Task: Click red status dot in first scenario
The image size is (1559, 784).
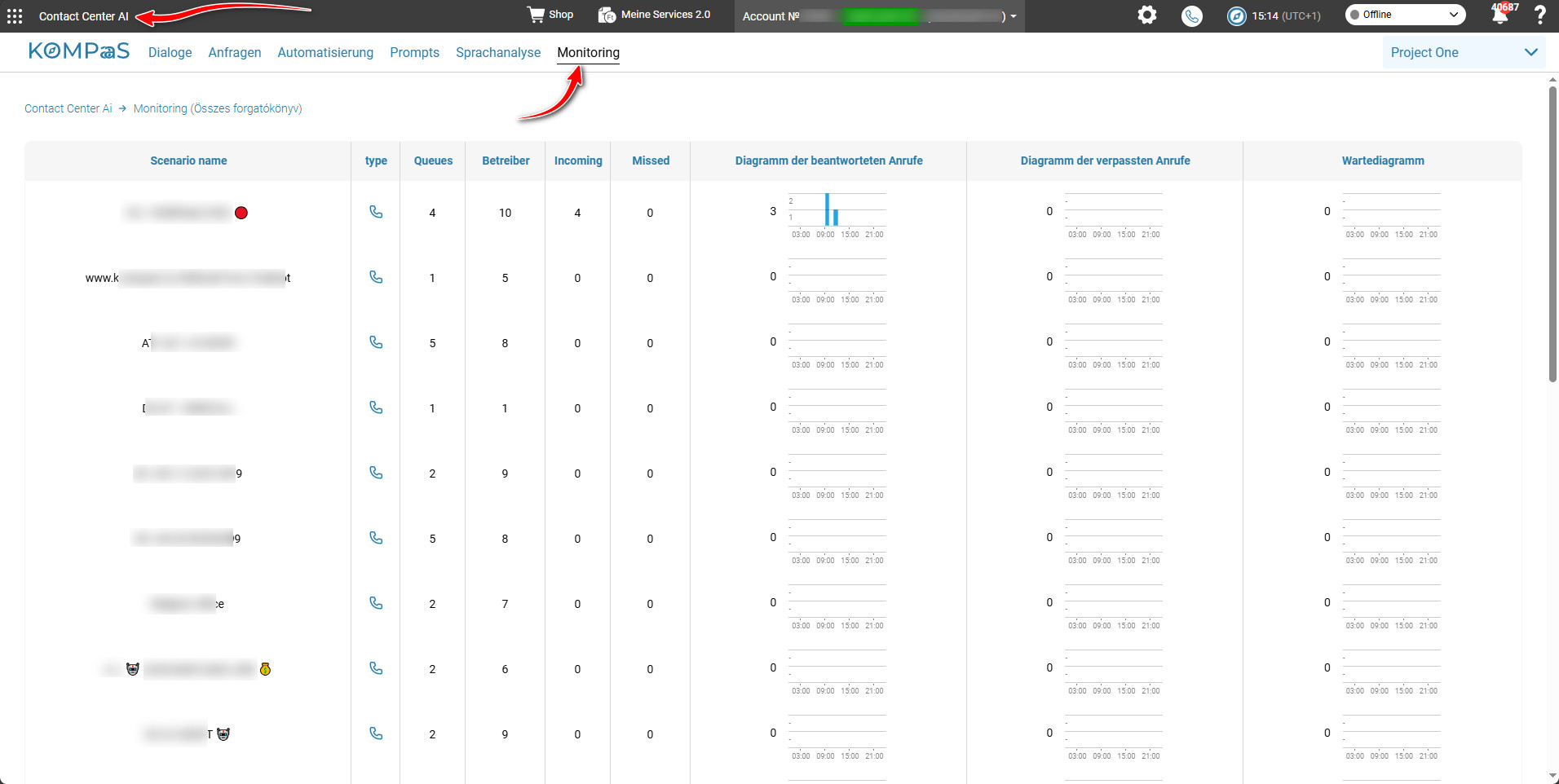Action: [241, 213]
